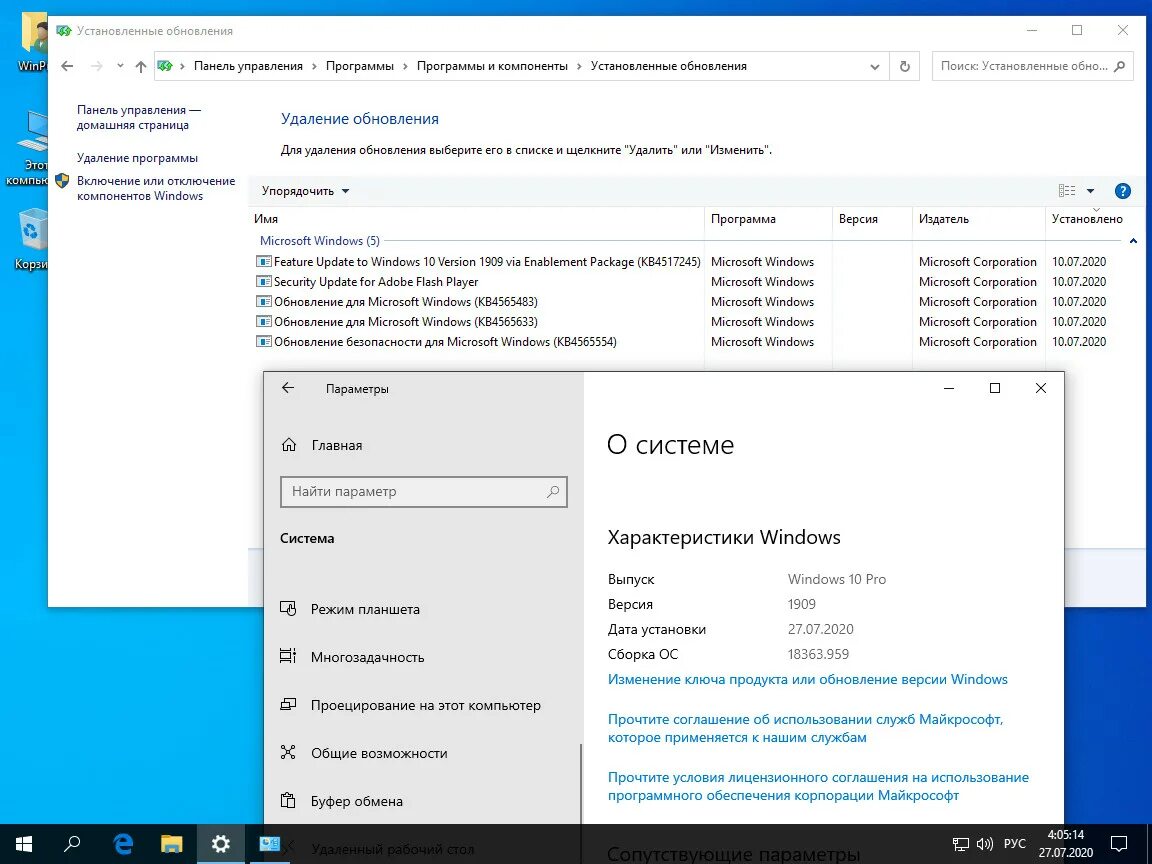Open taskbar clock and calendar
This screenshot has width=1152, height=864.
[1065, 844]
